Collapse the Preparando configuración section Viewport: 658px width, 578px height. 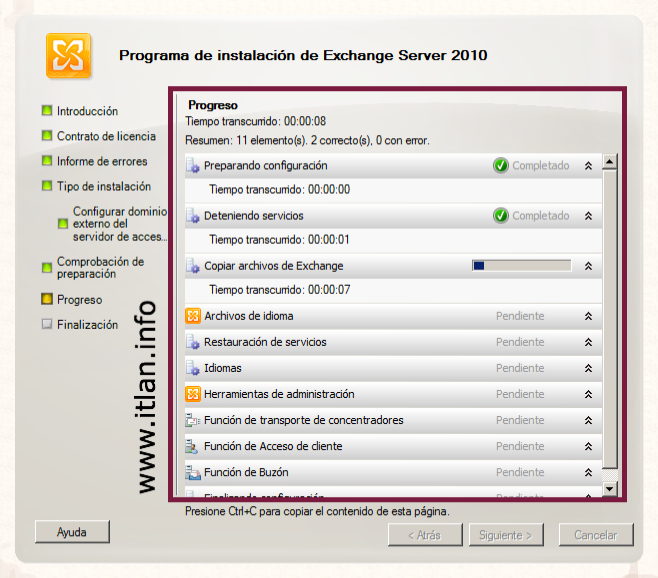[588, 166]
